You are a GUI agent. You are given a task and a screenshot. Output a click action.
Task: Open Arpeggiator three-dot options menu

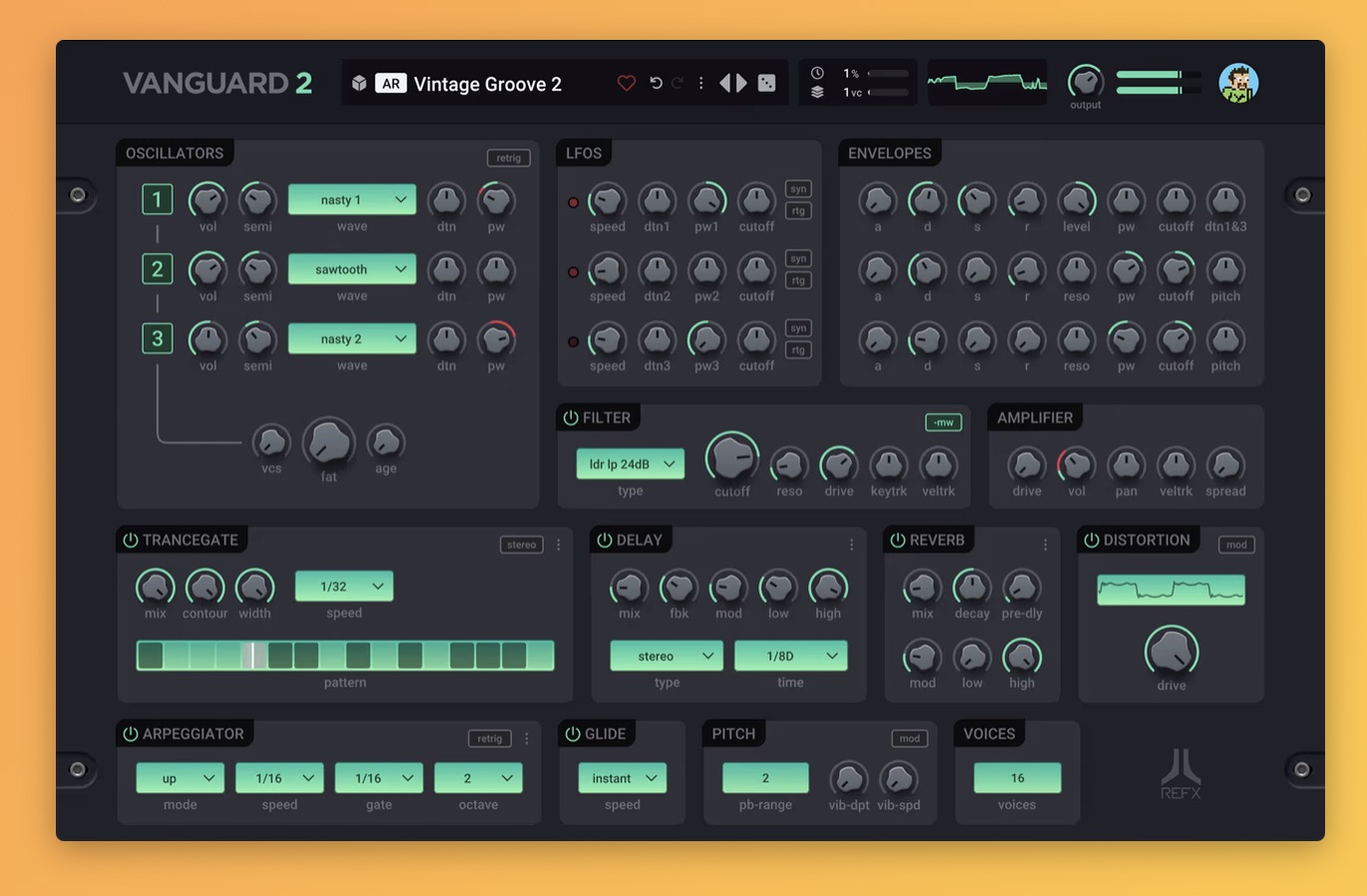click(x=527, y=738)
